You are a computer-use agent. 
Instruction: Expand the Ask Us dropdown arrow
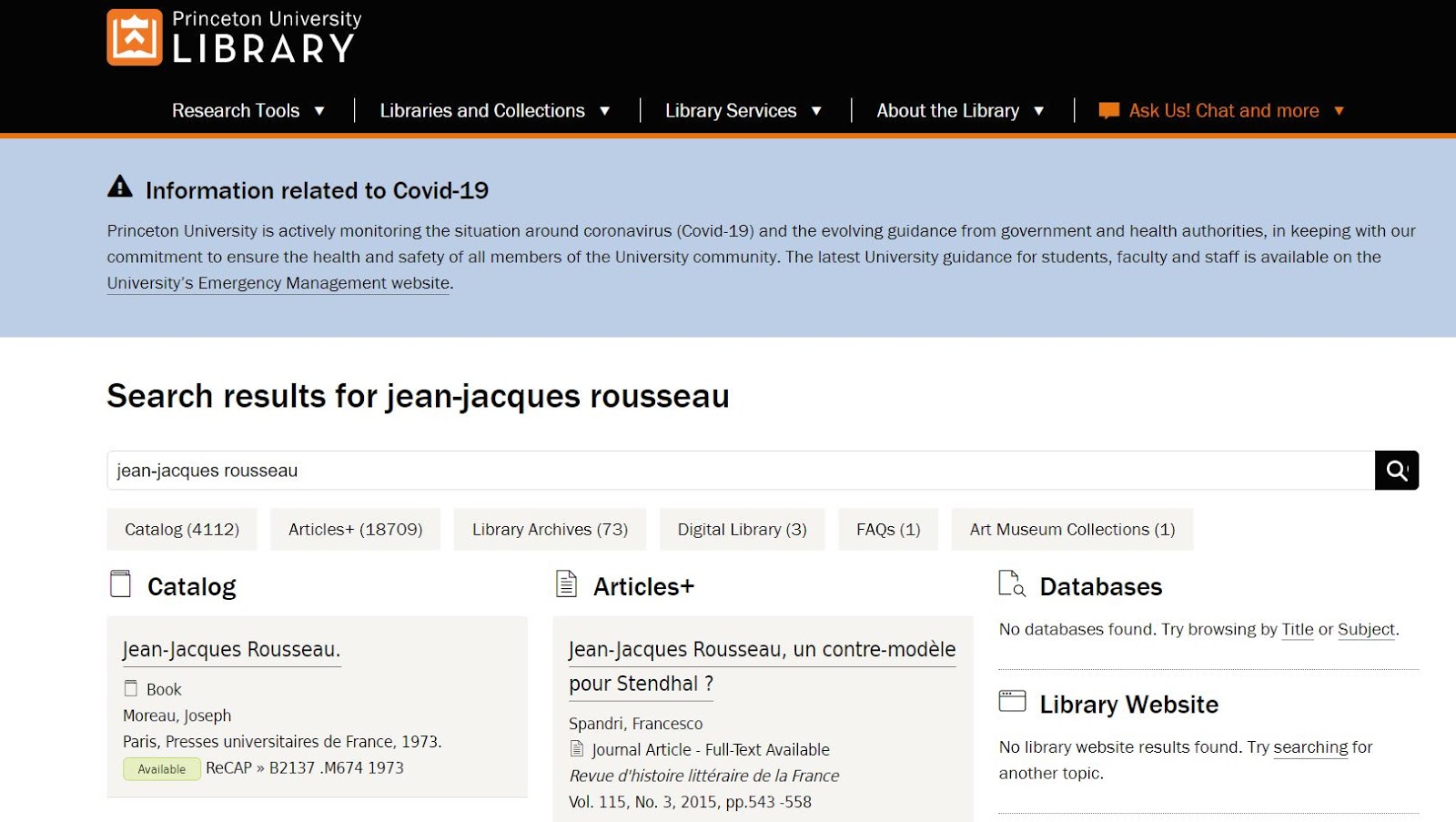click(1339, 111)
